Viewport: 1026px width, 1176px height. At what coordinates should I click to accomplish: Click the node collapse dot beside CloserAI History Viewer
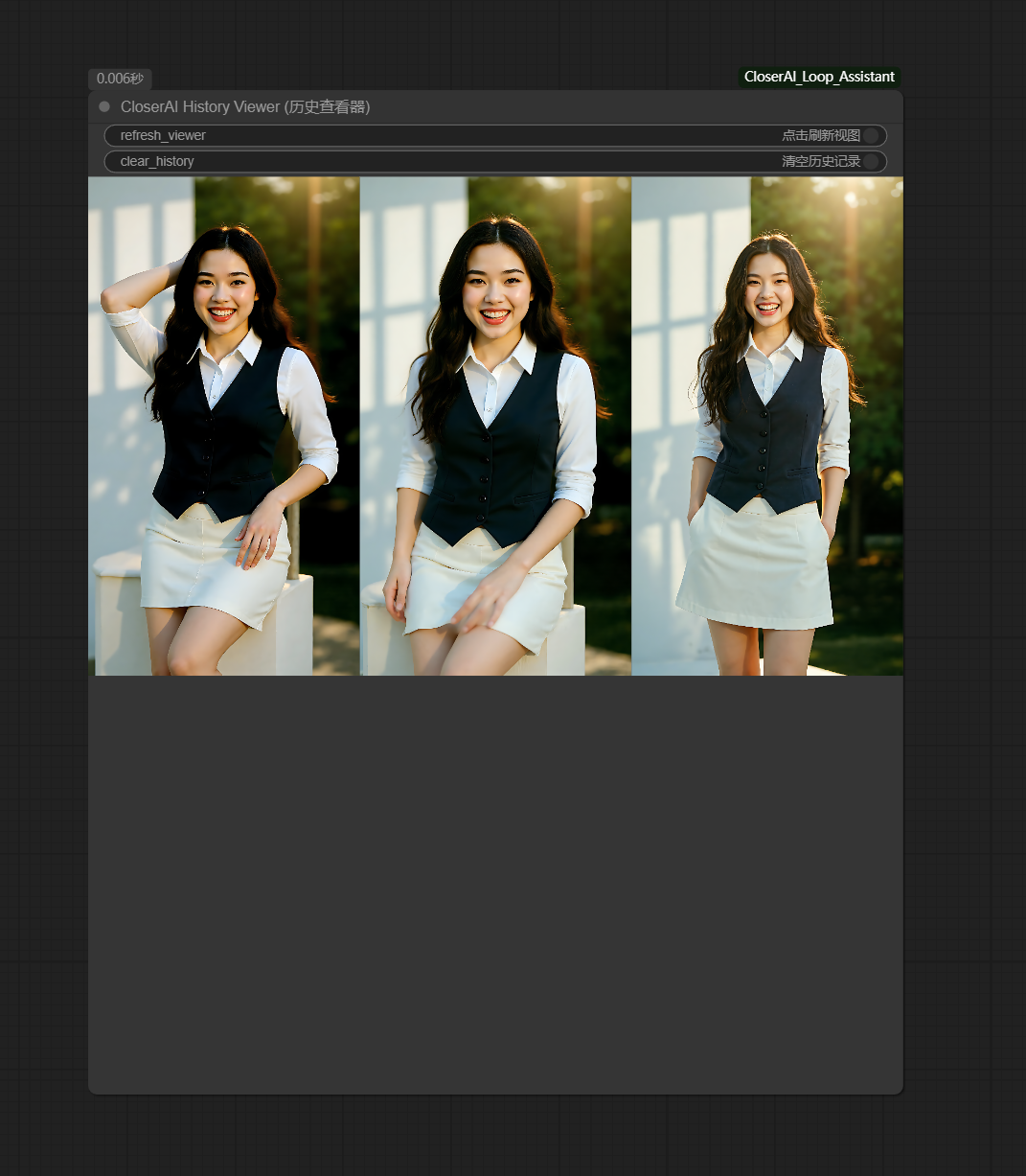(104, 106)
